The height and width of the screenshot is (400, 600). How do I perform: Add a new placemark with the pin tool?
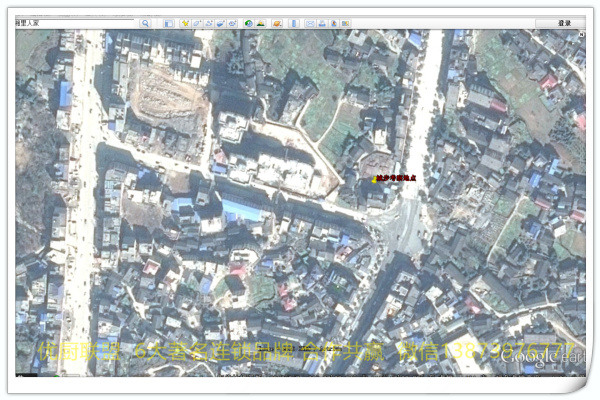click(185, 23)
